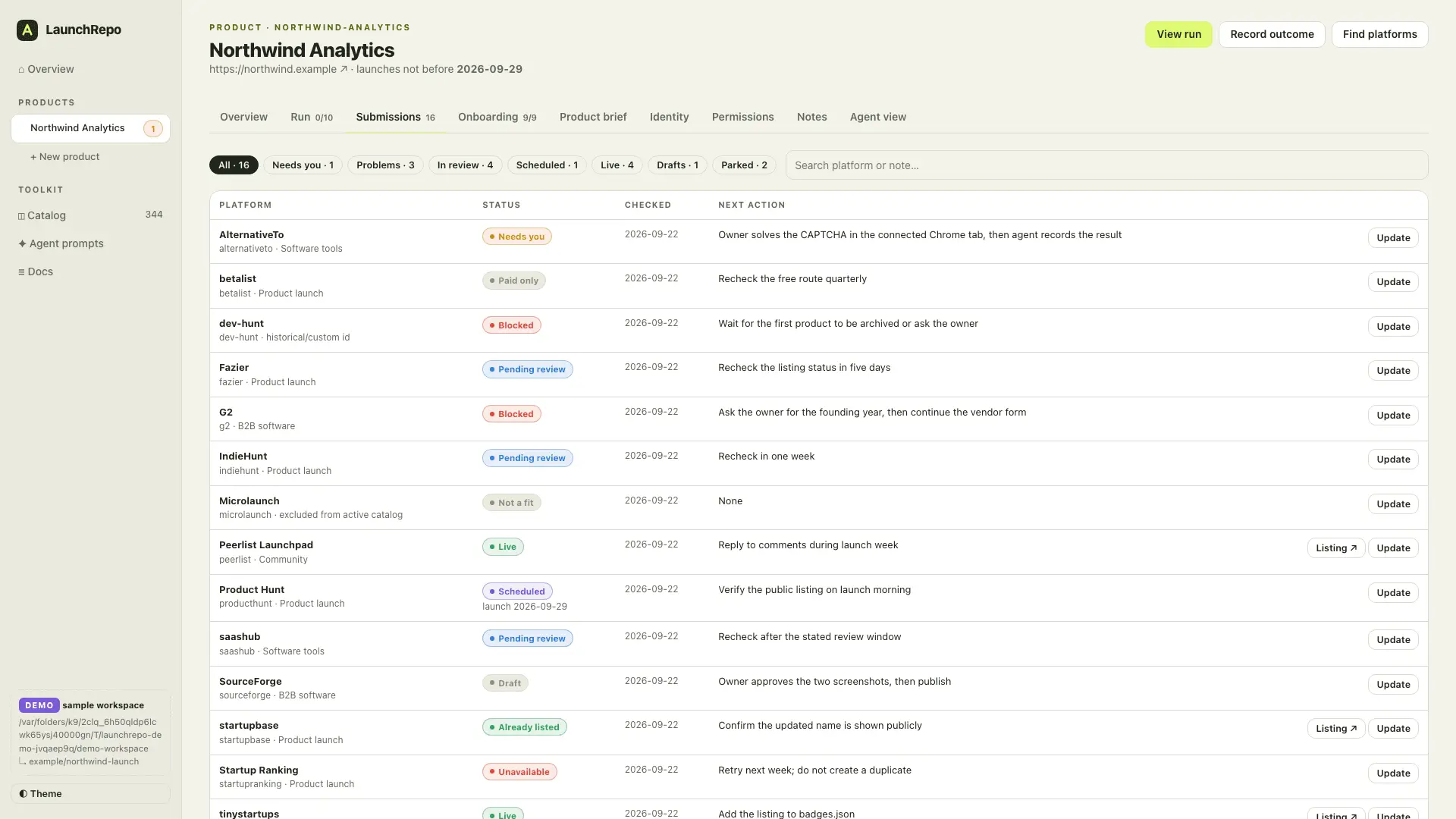This screenshot has height=819, width=1456.
Task: Open the Catalog toolkit item
Action: point(90,215)
